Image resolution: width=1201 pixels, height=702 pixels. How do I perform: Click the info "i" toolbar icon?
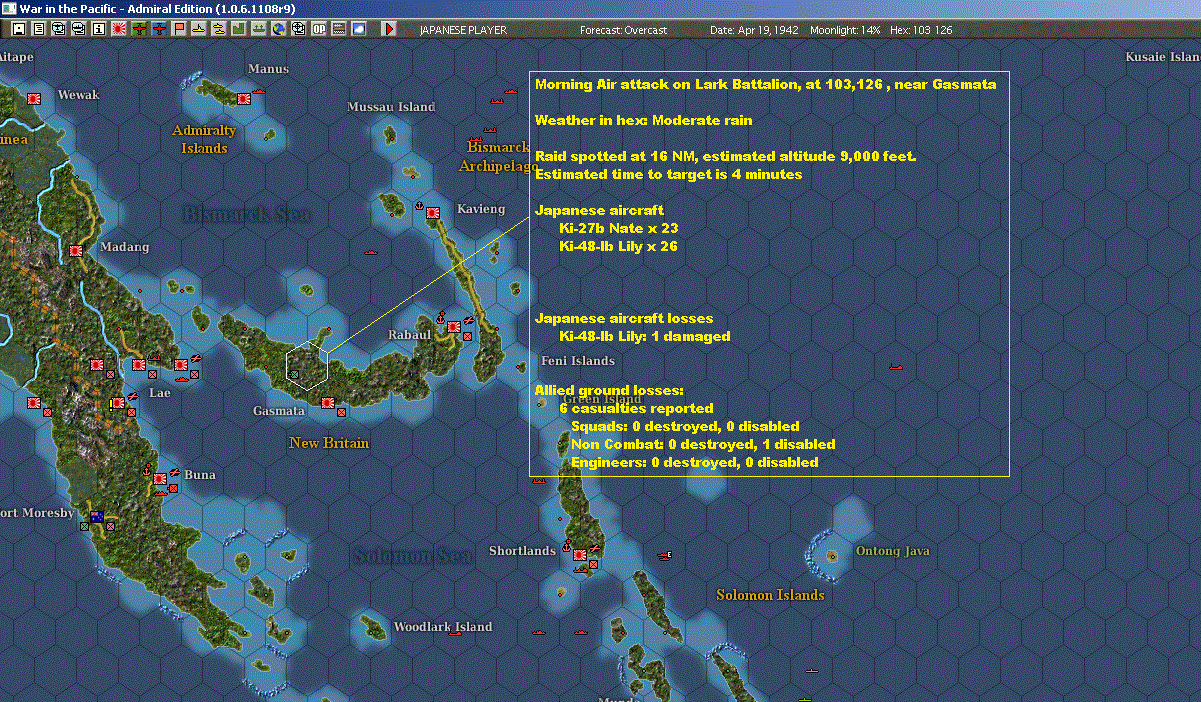tap(98, 29)
